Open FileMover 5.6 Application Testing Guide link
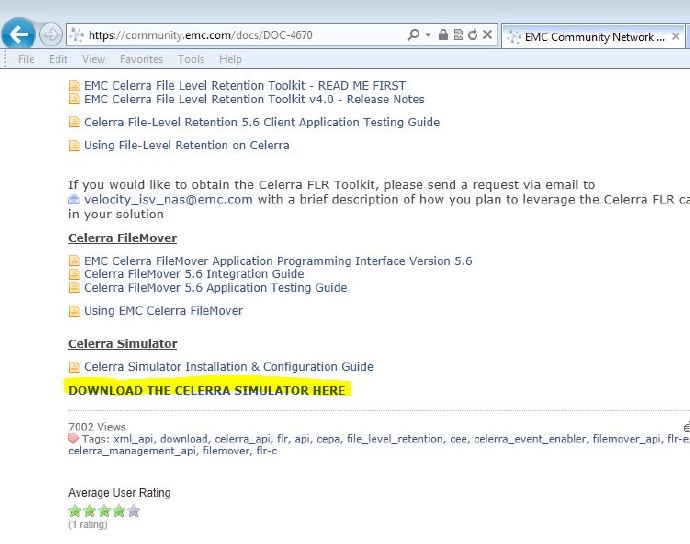Screen dimensions: 690x544 [x=216, y=288]
